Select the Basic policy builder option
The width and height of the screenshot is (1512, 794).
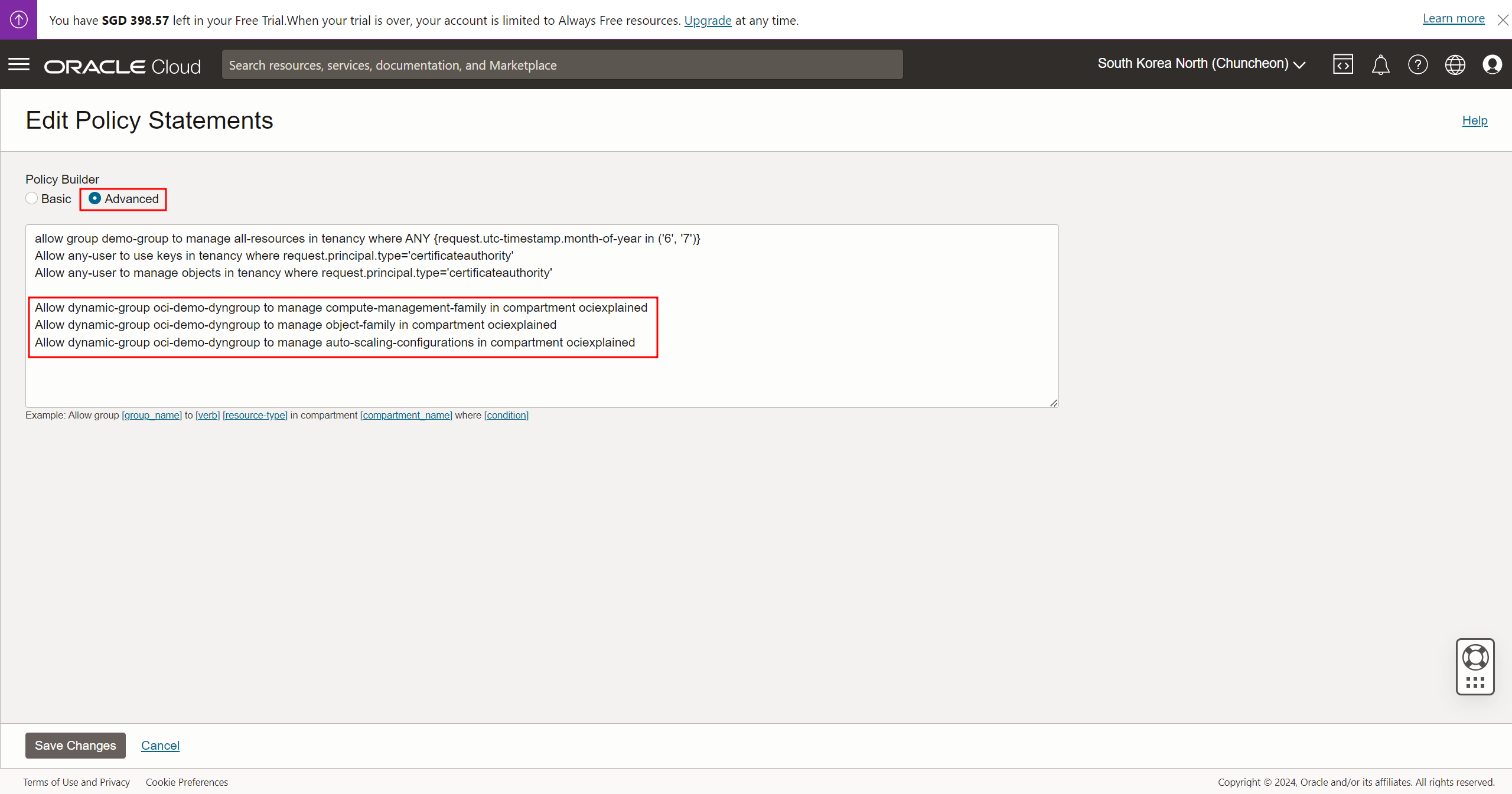(x=32, y=198)
